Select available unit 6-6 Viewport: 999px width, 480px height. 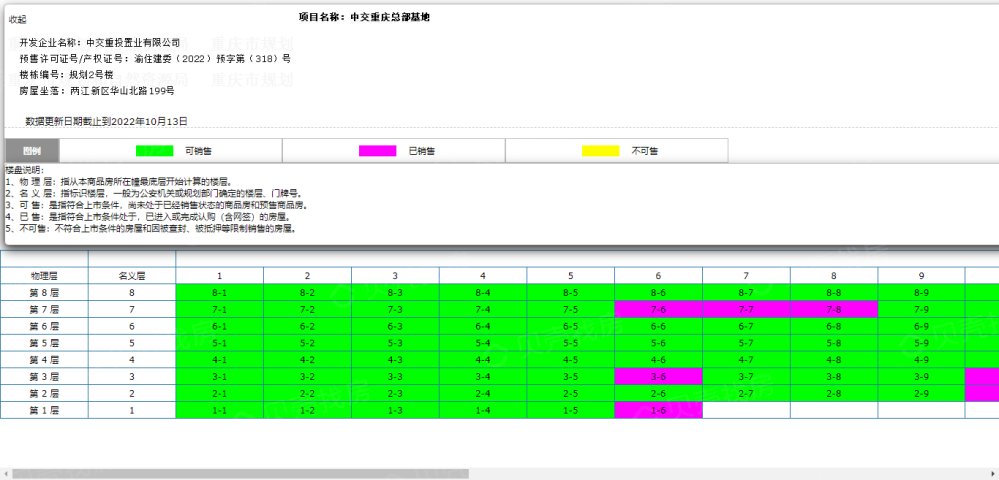click(659, 326)
